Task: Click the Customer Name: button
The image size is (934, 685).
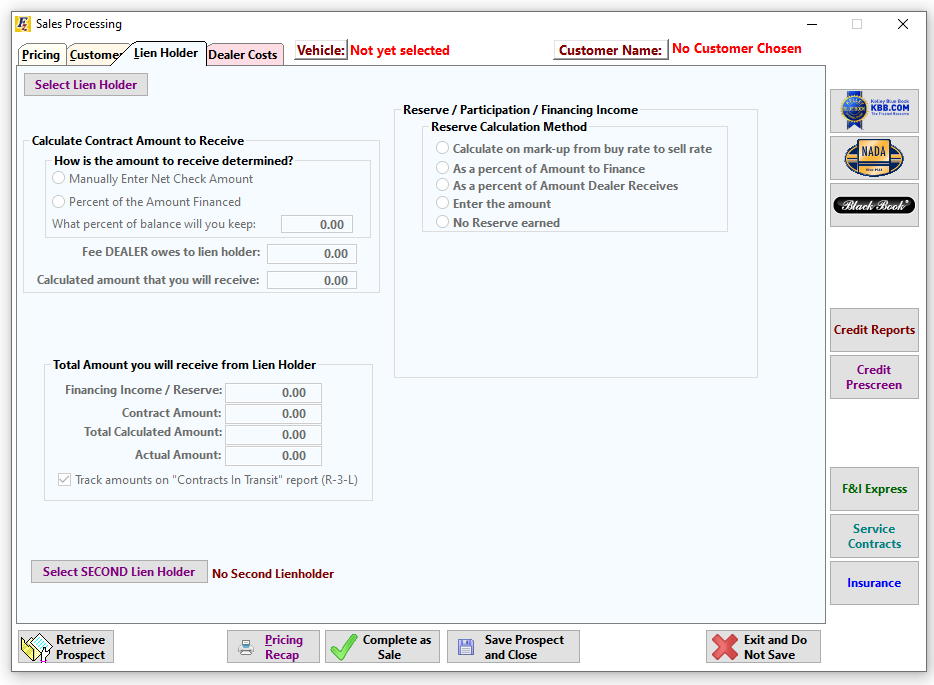Action: (611, 51)
